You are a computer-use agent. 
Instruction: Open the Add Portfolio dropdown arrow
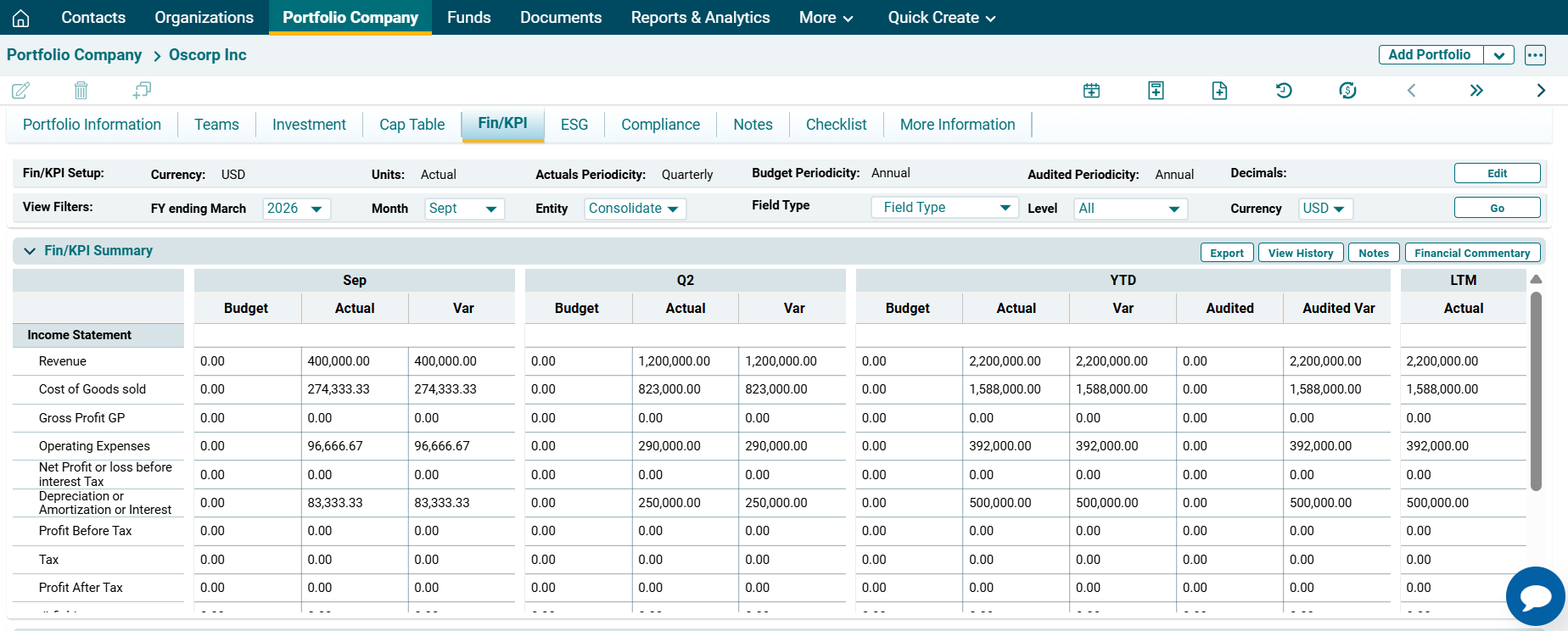(1499, 55)
